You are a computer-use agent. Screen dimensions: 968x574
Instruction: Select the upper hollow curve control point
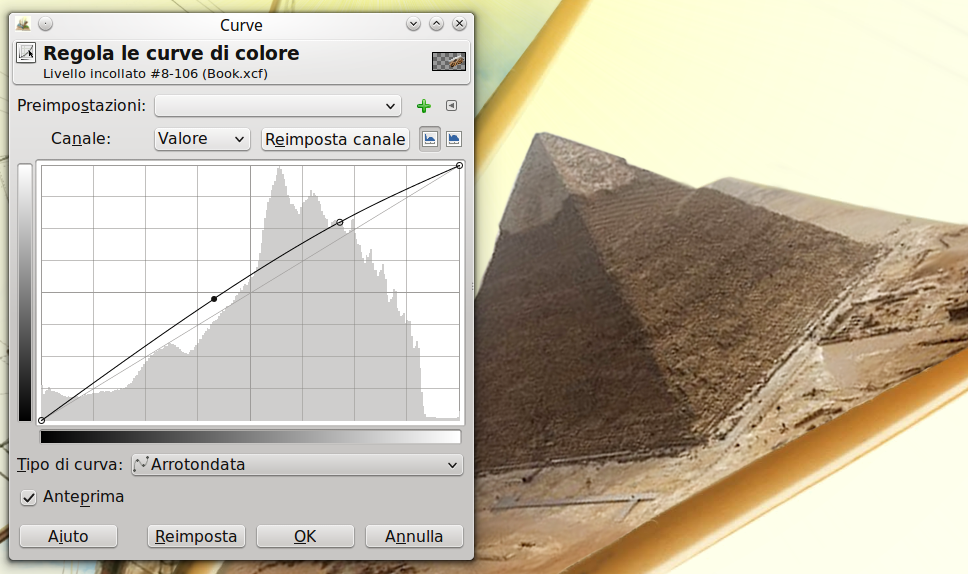(x=340, y=222)
